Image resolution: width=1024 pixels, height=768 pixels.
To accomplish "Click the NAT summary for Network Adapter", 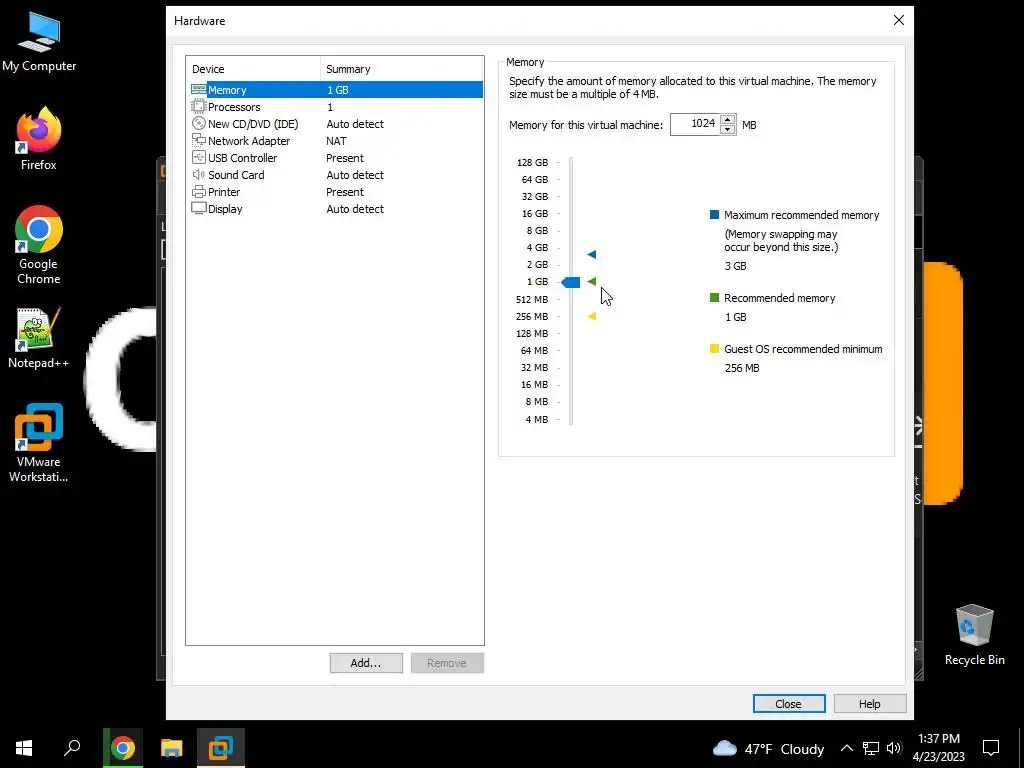I will click(x=336, y=140).
